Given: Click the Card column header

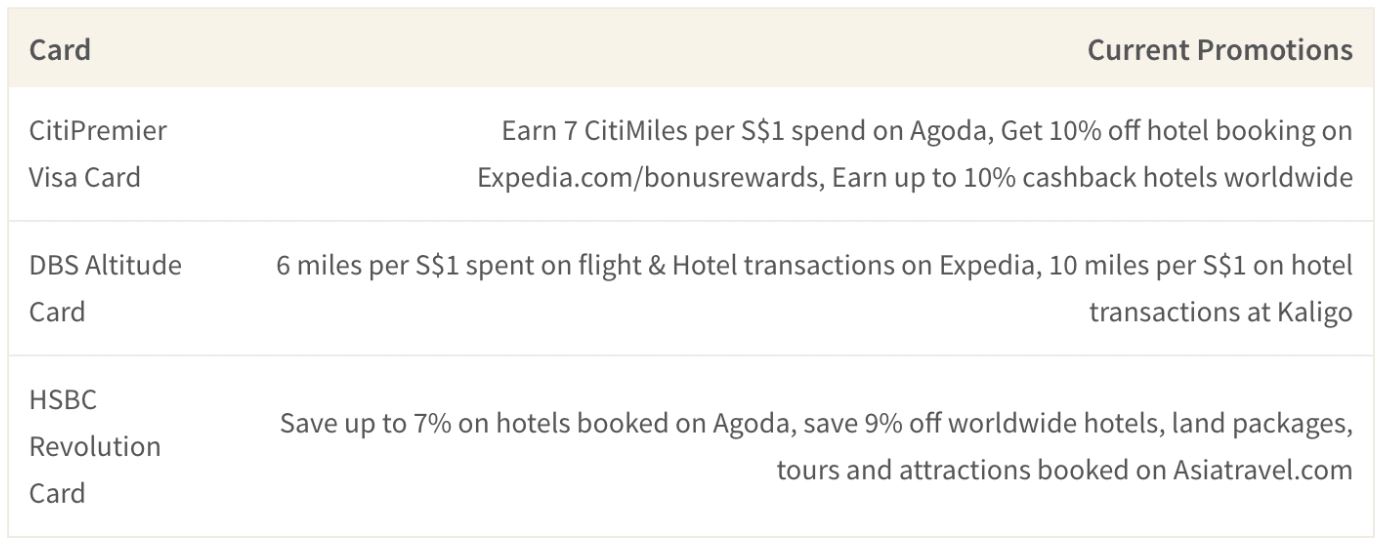Looking at the screenshot, I should (60, 50).
